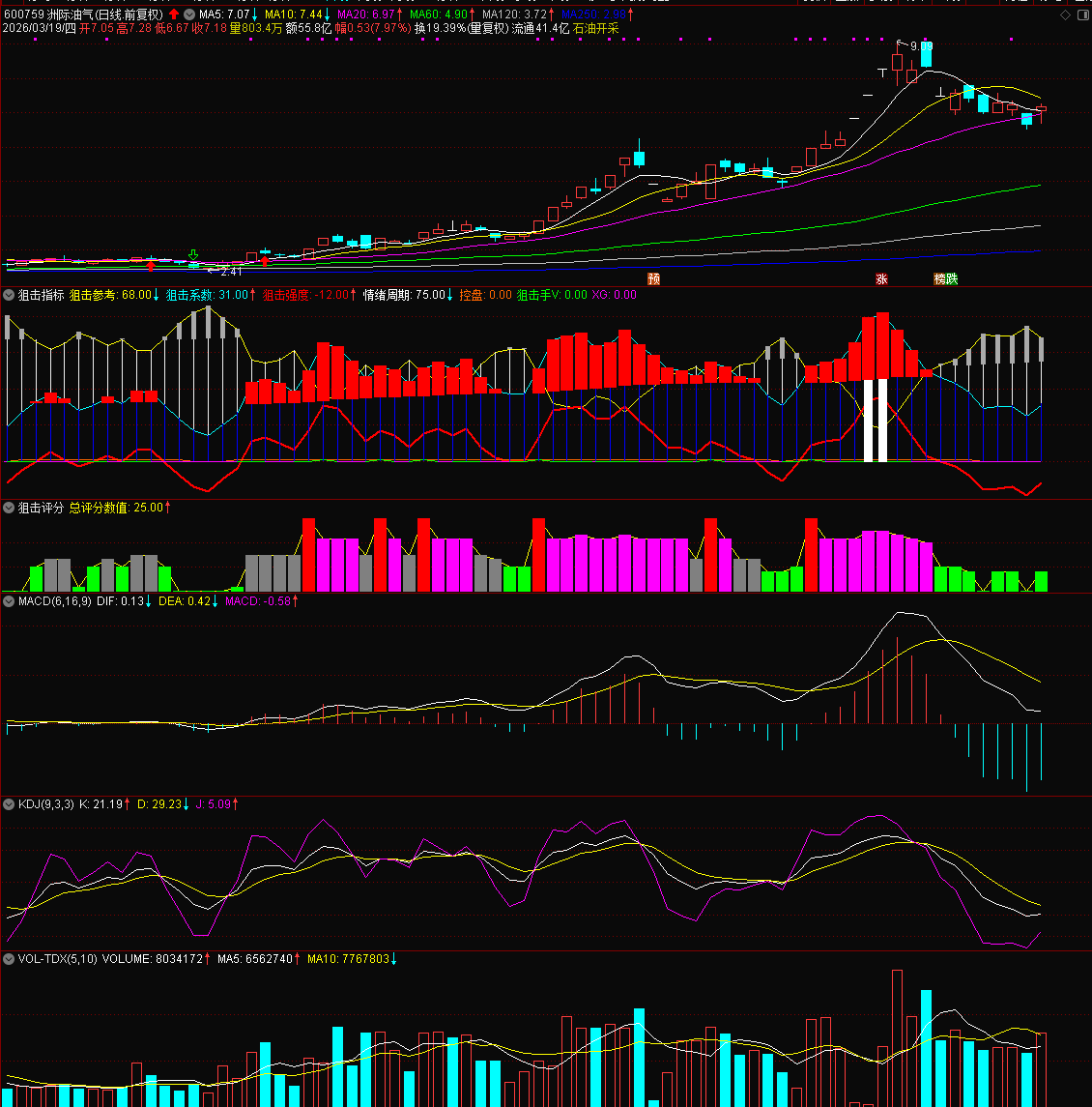Click the 控盘: 0.00 value
Viewport: 1092px width, 1107px height.
pos(486,295)
